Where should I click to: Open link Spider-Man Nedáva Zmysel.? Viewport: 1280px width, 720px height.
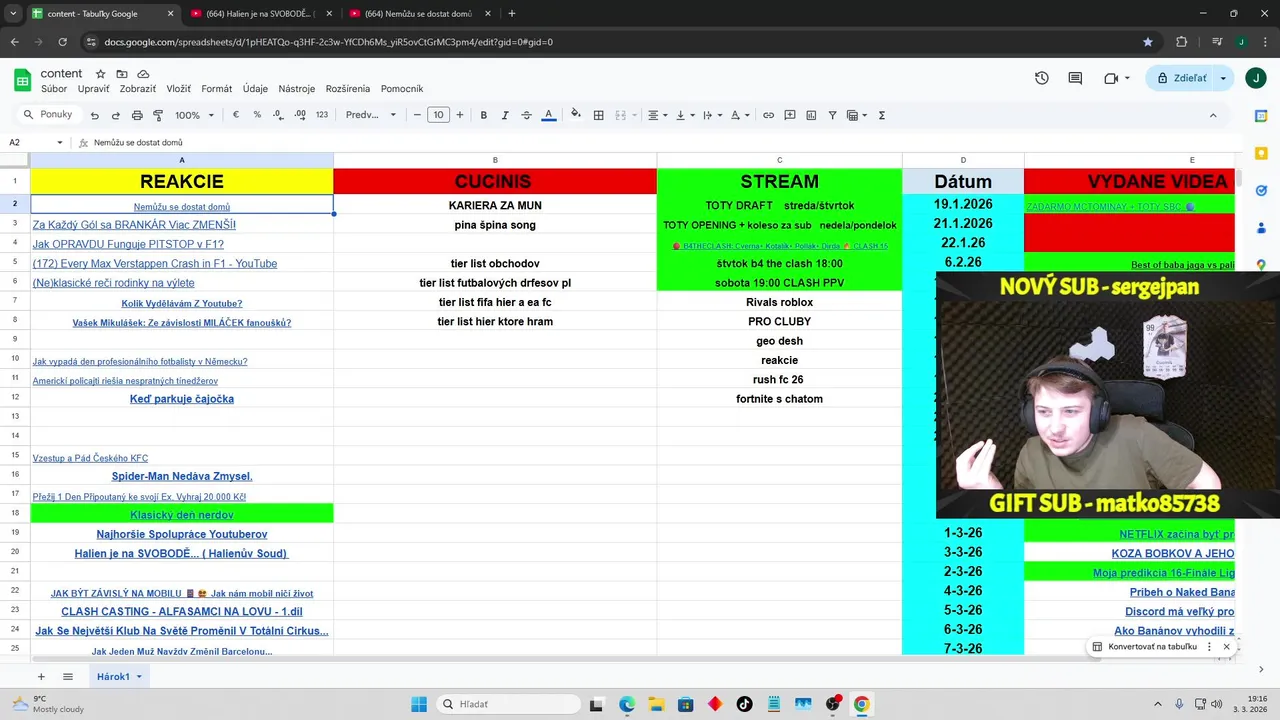tap(182, 477)
